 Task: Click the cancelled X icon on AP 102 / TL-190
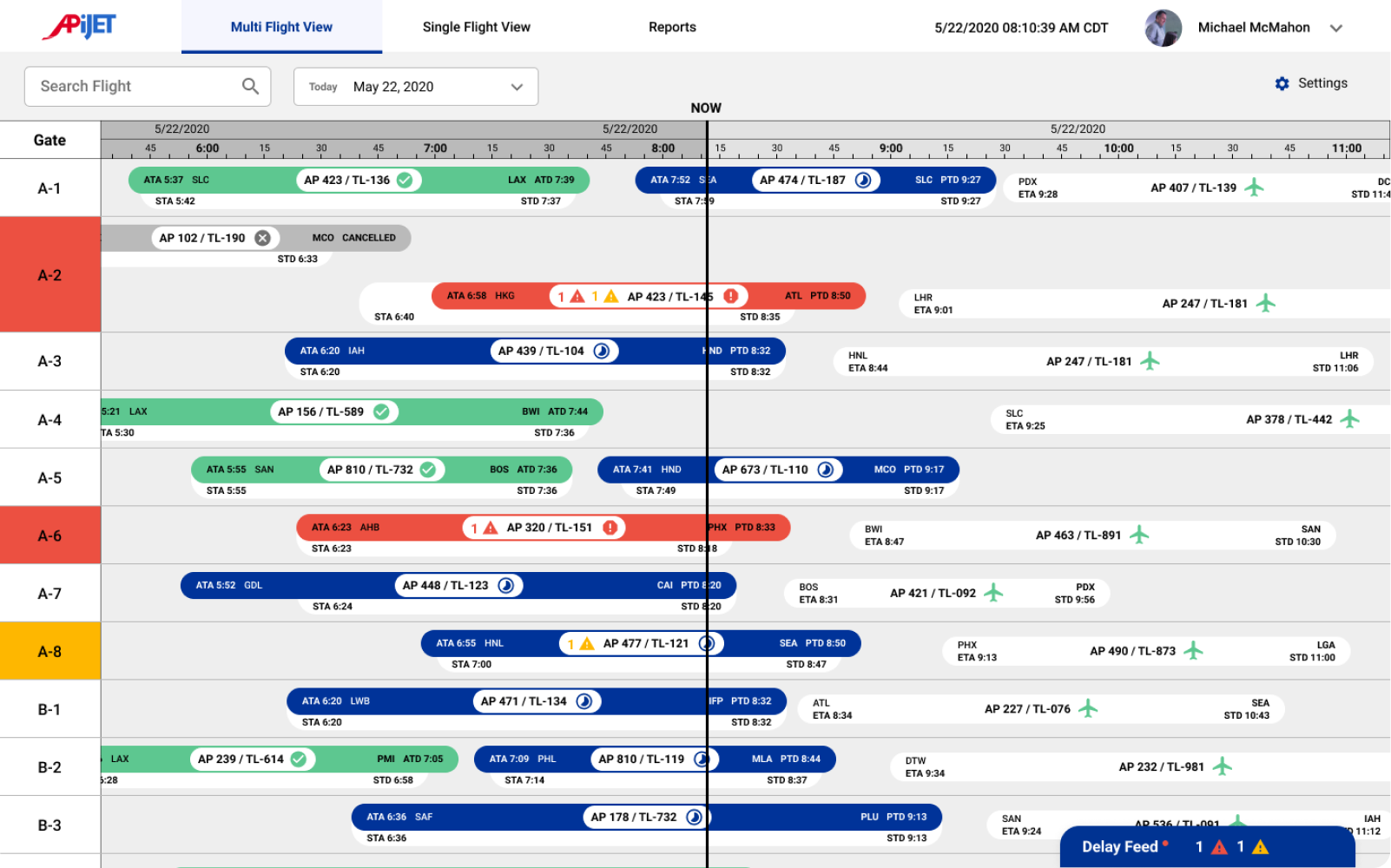click(x=263, y=237)
